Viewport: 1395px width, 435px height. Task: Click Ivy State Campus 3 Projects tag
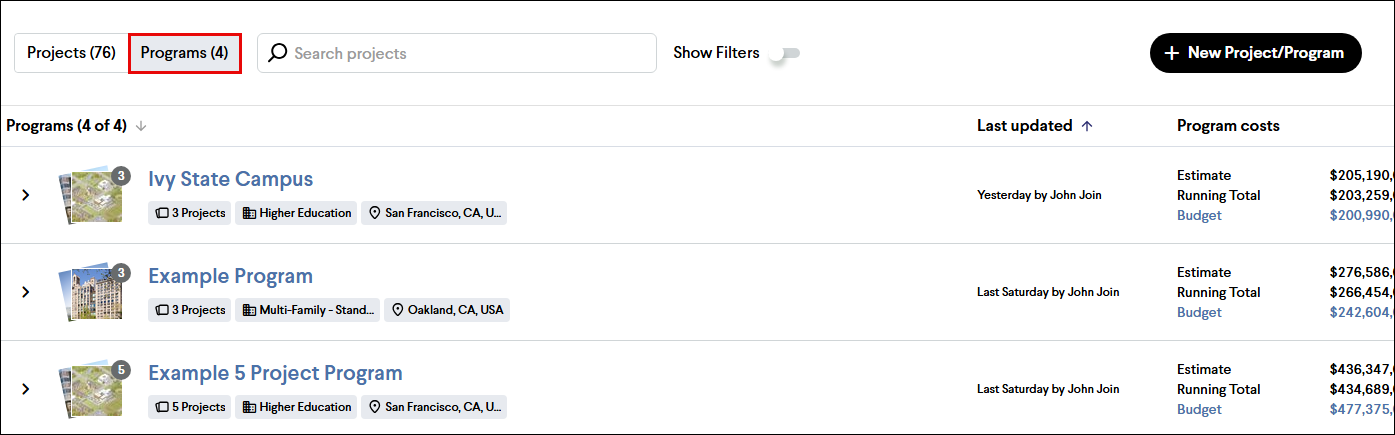point(190,213)
